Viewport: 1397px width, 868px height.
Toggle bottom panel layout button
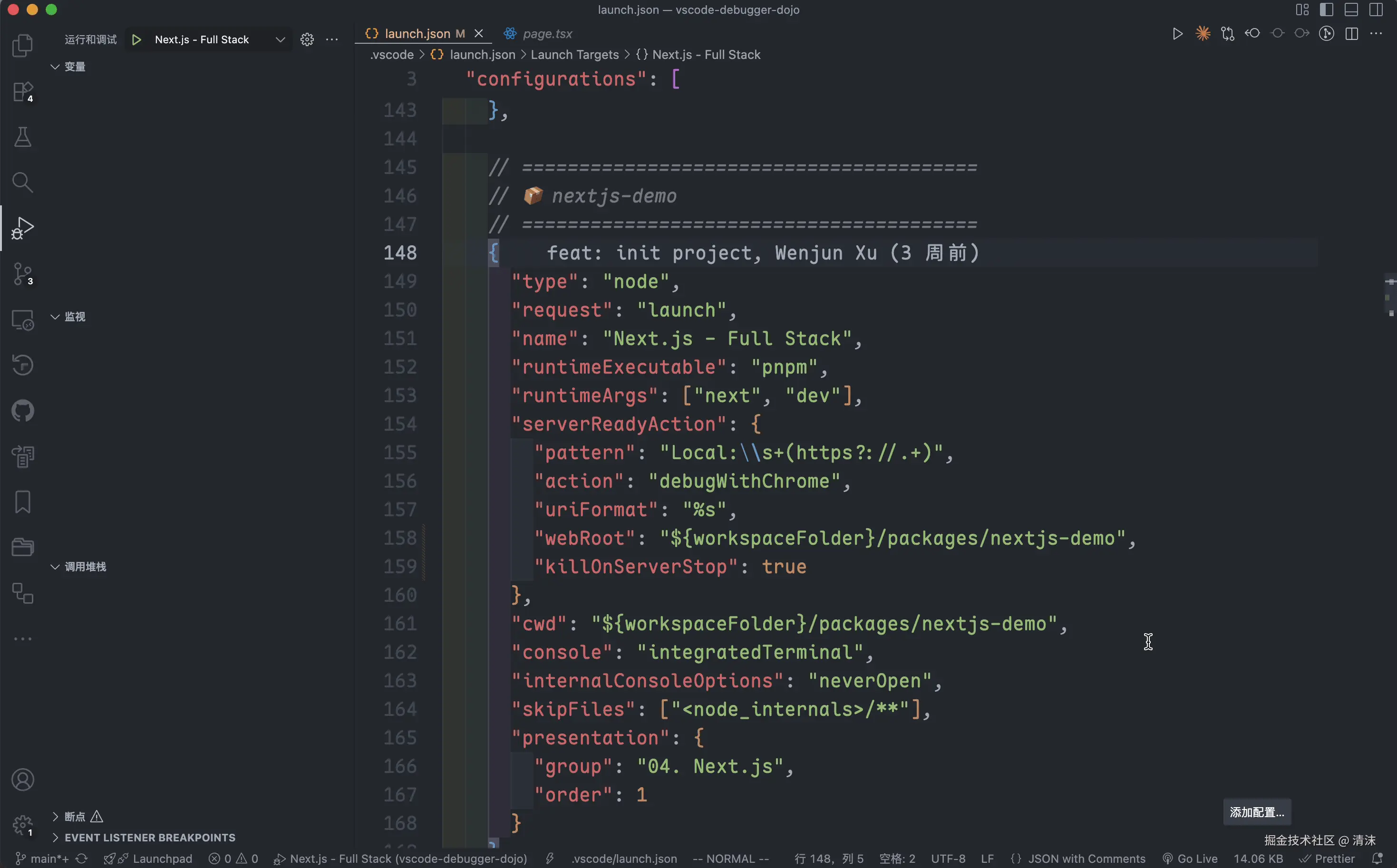(x=1351, y=10)
